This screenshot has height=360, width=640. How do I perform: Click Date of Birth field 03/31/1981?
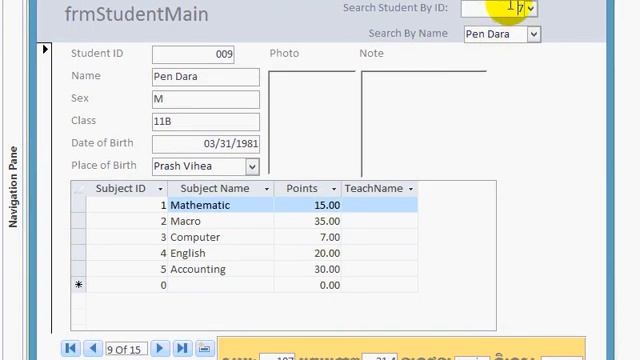pos(206,144)
